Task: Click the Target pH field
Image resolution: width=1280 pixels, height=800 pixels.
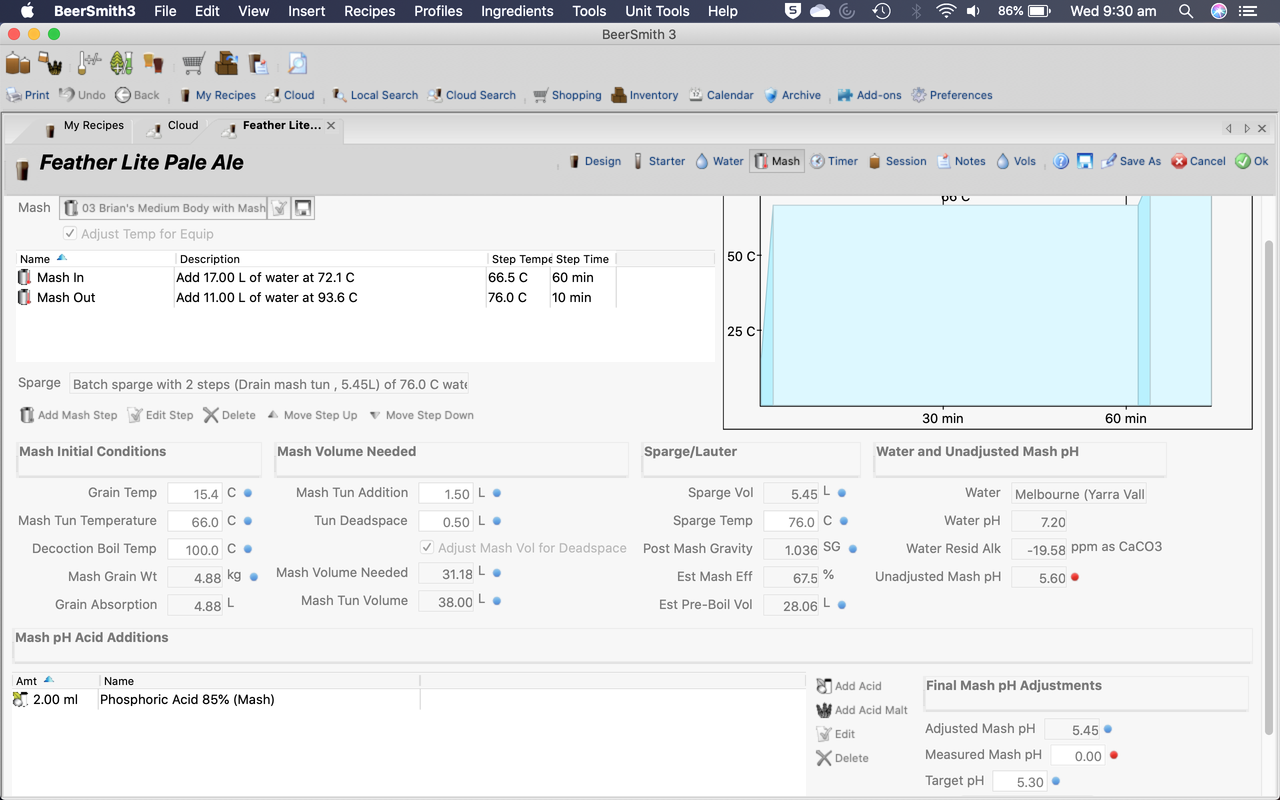Action: (1019, 782)
